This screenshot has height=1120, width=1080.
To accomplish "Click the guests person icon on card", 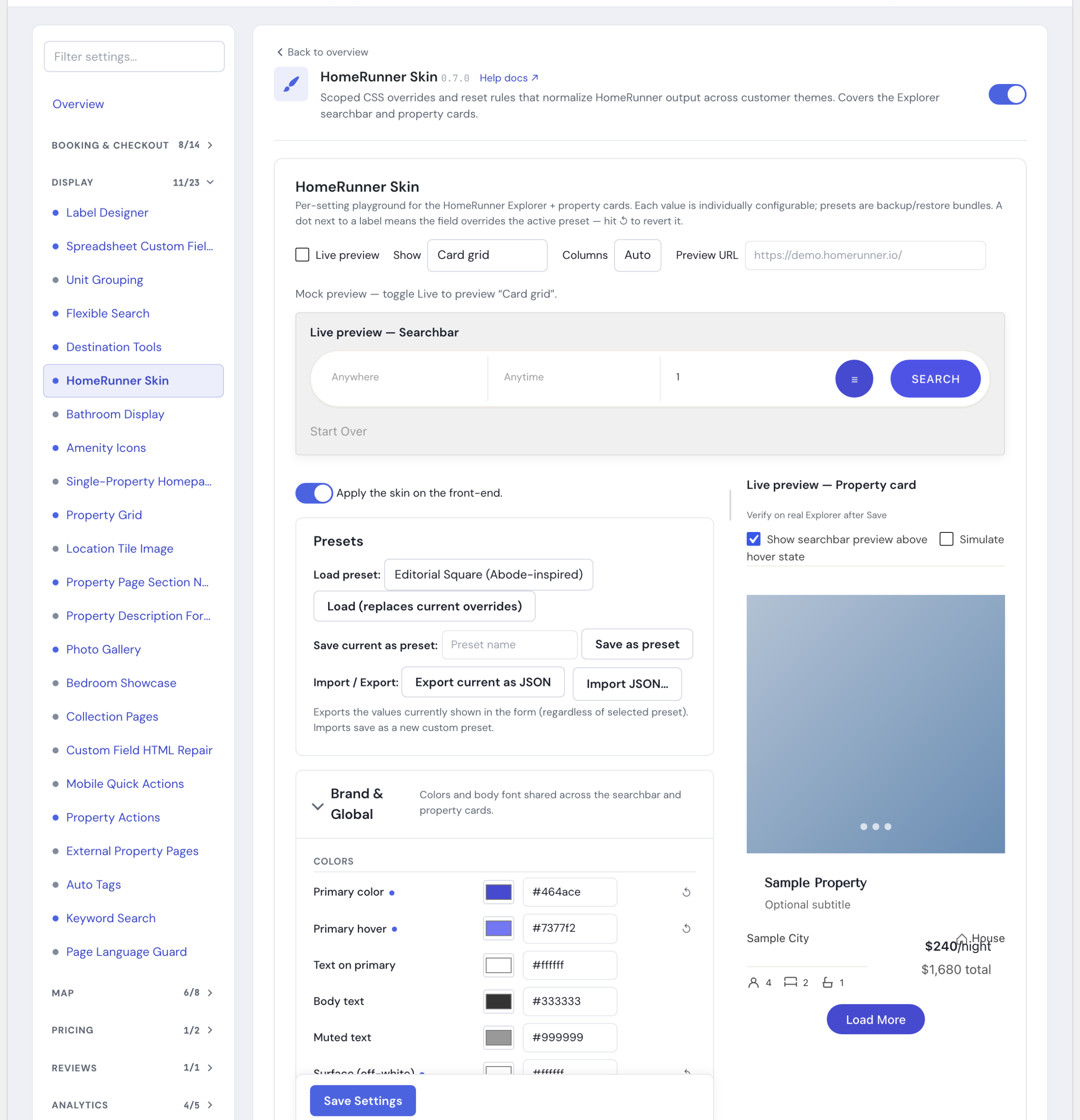I will (753, 982).
